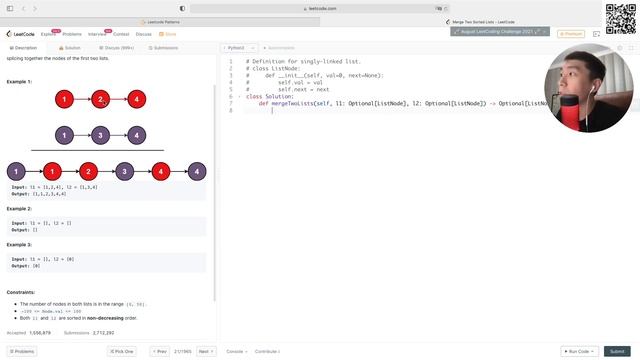Click the Premium button
The image size is (640, 360).
[x=571, y=34]
